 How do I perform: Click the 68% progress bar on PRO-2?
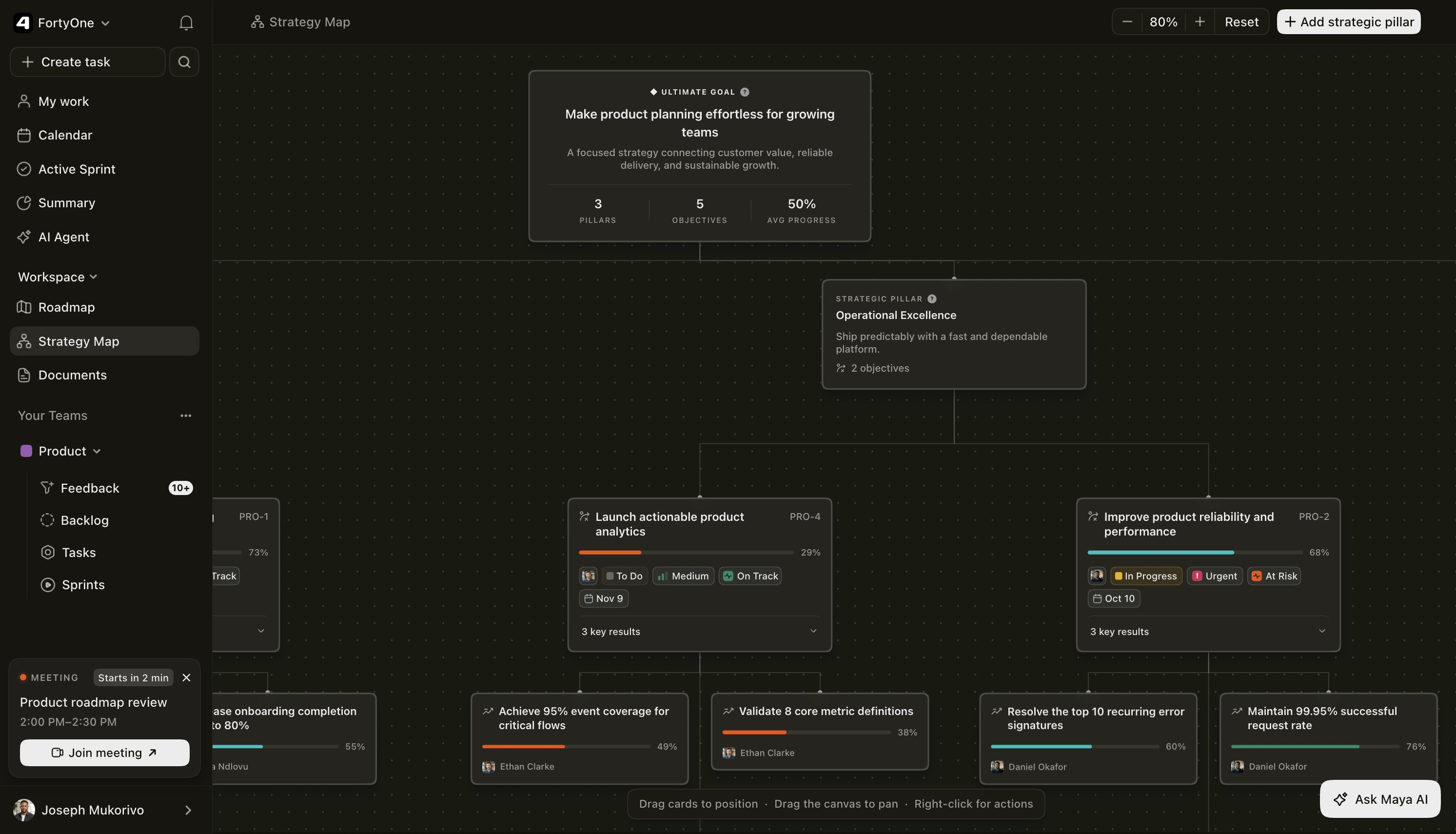point(1195,552)
